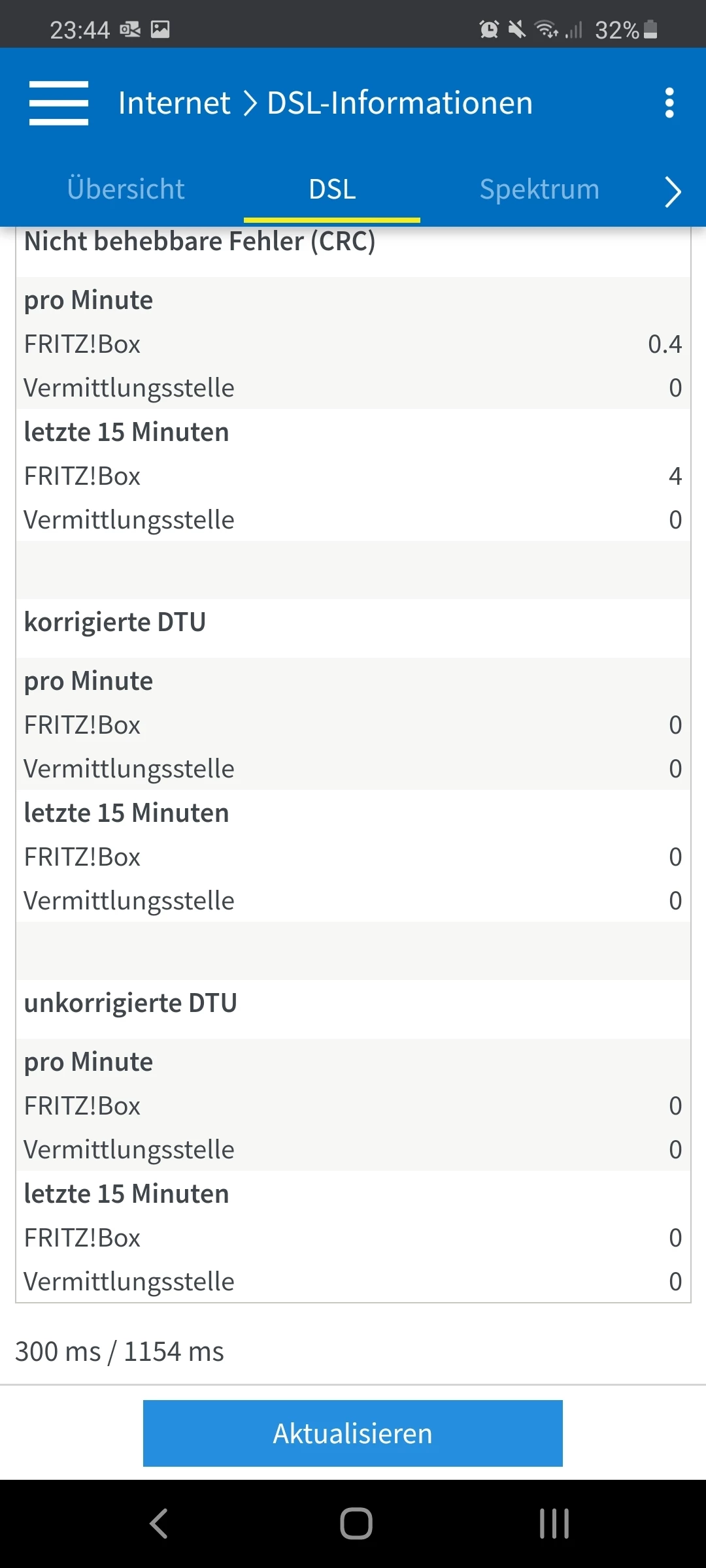Image resolution: width=706 pixels, height=1568 pixels.
Task: Switch to the Übersicht tab
Action: tap(126, 189)
